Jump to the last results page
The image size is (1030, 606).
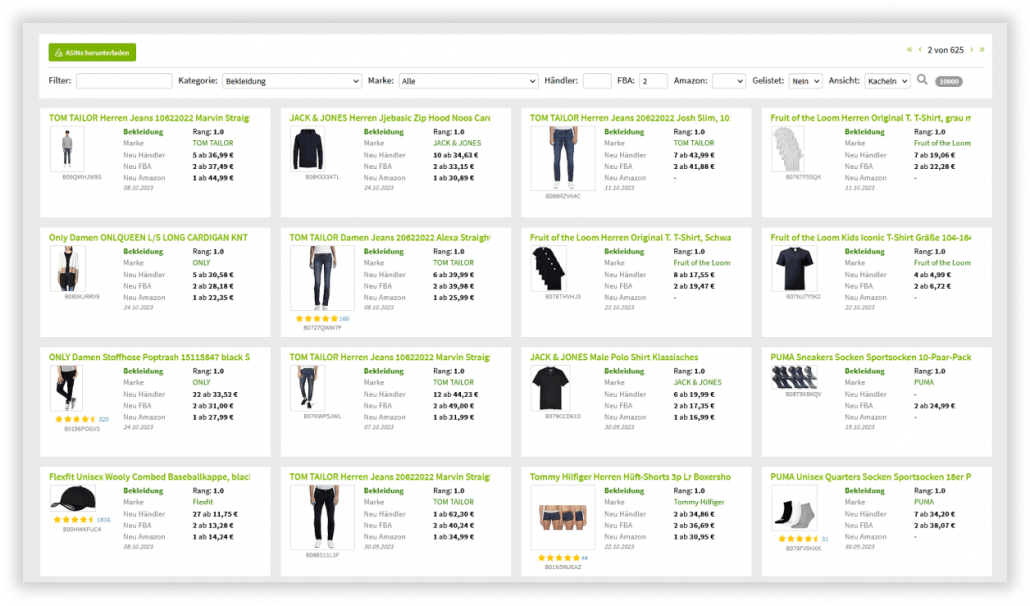coord(982,50)
